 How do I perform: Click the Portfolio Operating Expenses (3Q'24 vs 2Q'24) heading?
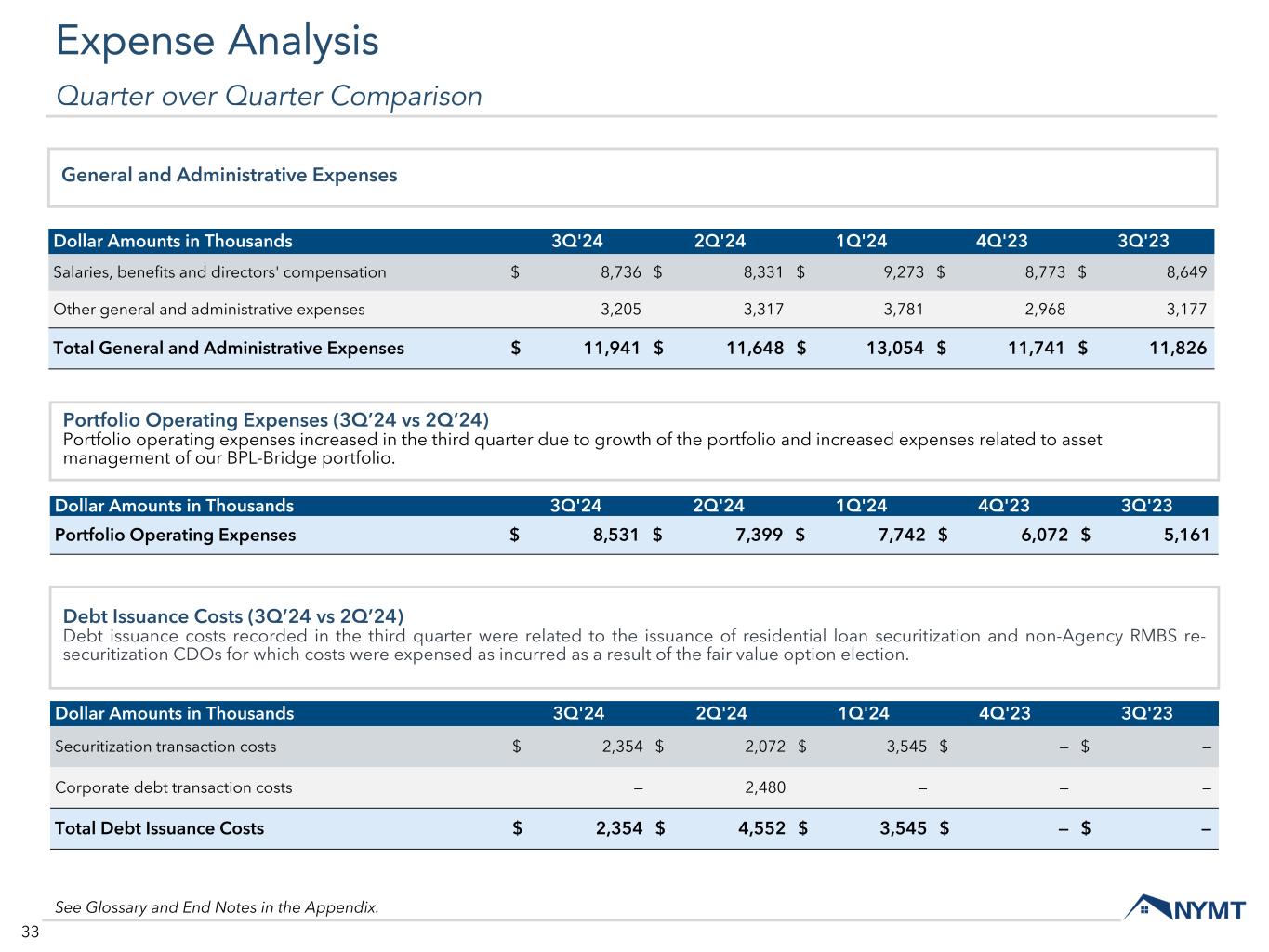[x=275, y=419]
